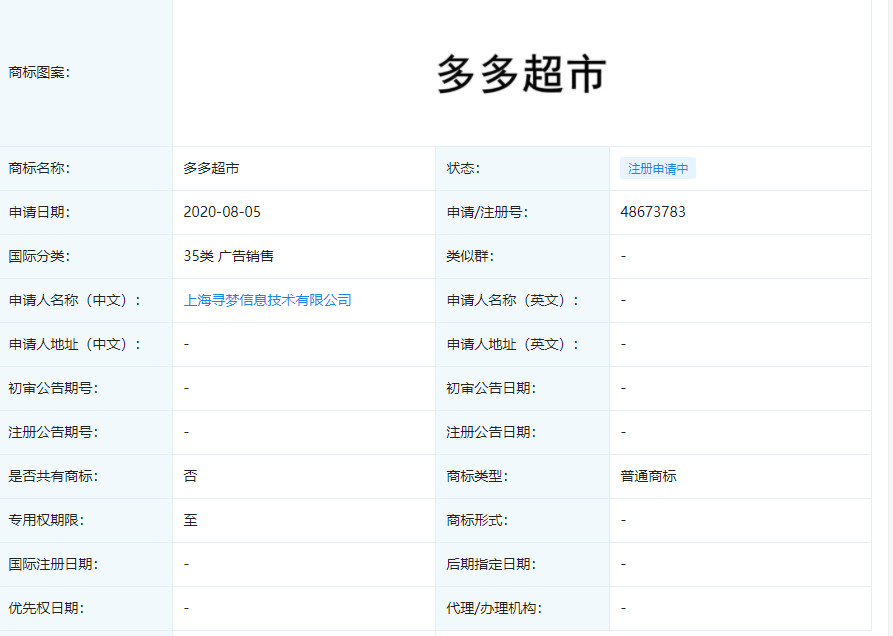Click the 申请人名称（中文） label
This screenshot has height=636, width=893.
click(75, 300)
